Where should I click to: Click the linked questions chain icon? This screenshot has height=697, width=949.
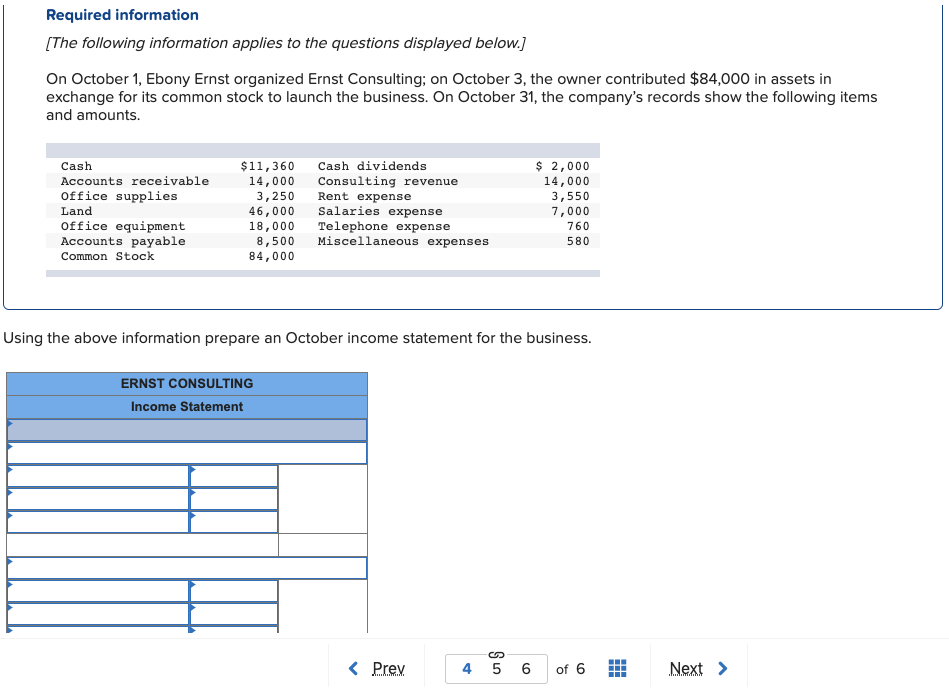pos(496,655)
